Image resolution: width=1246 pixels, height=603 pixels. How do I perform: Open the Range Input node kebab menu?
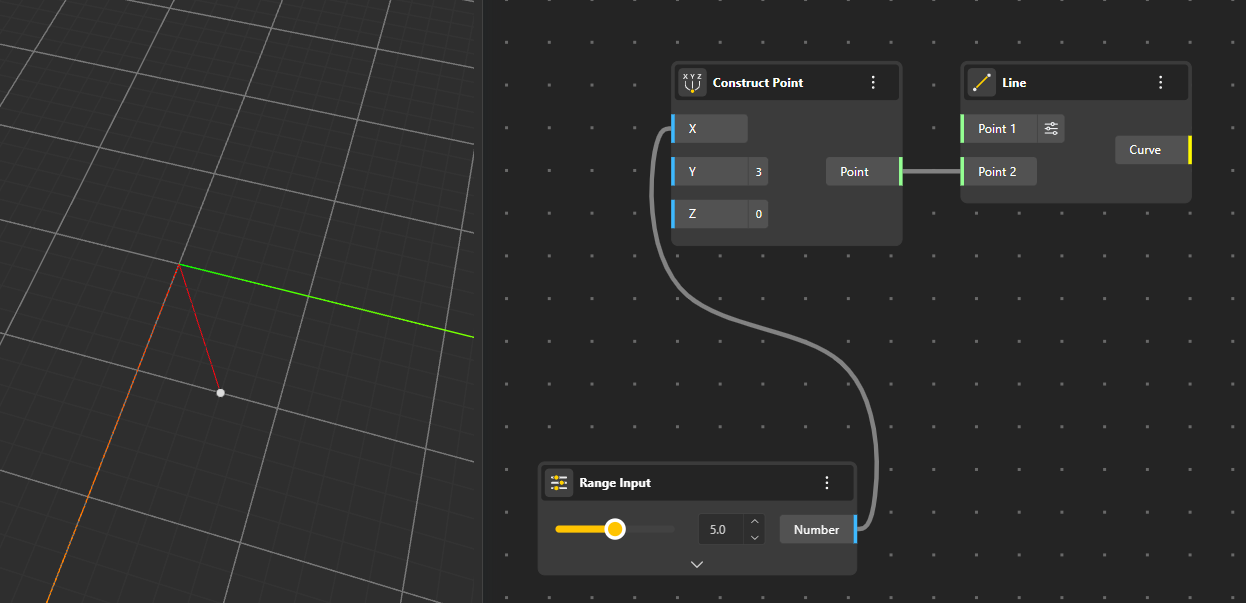pos(827,483)
